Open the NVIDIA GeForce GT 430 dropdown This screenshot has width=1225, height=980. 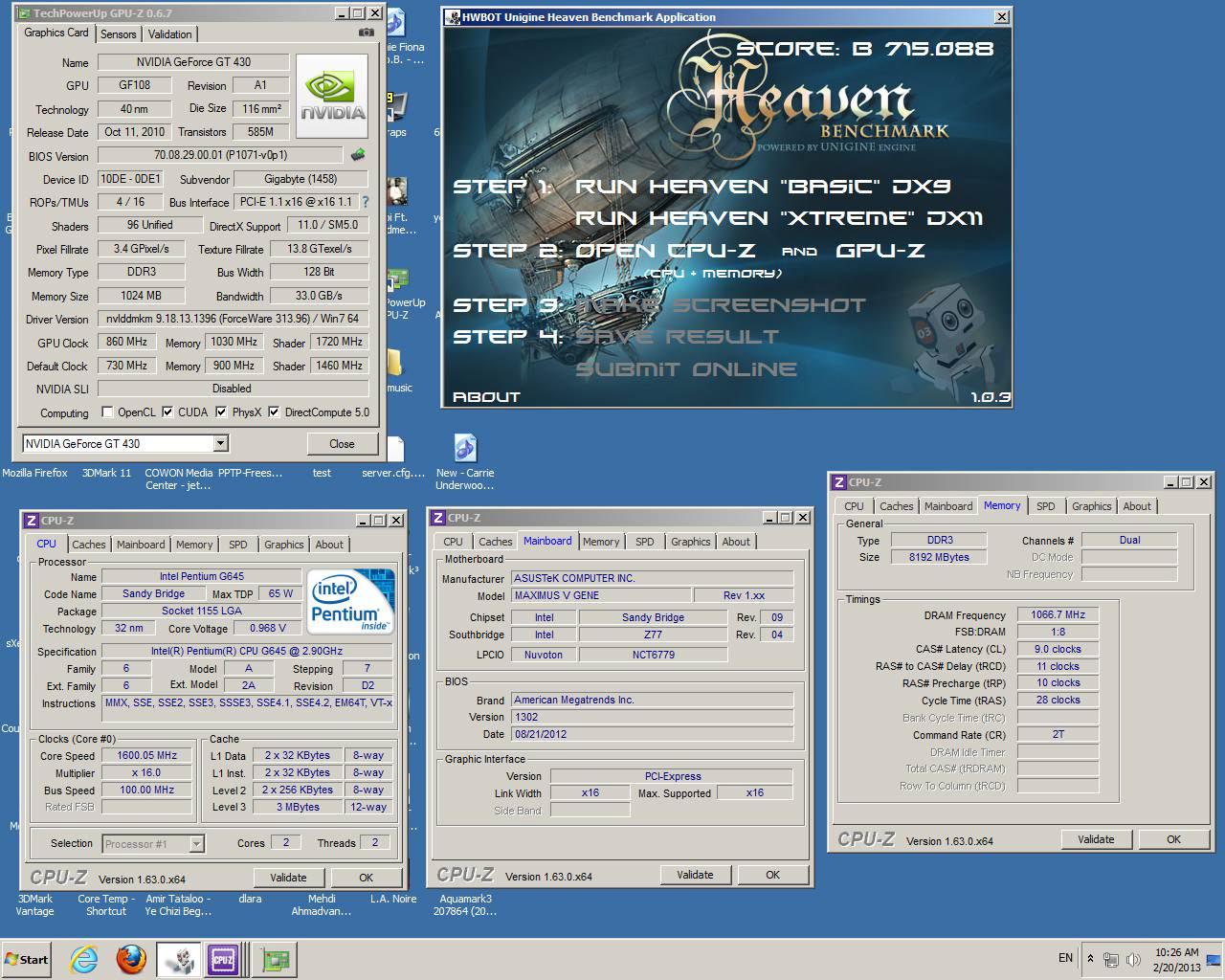(220, 443)
